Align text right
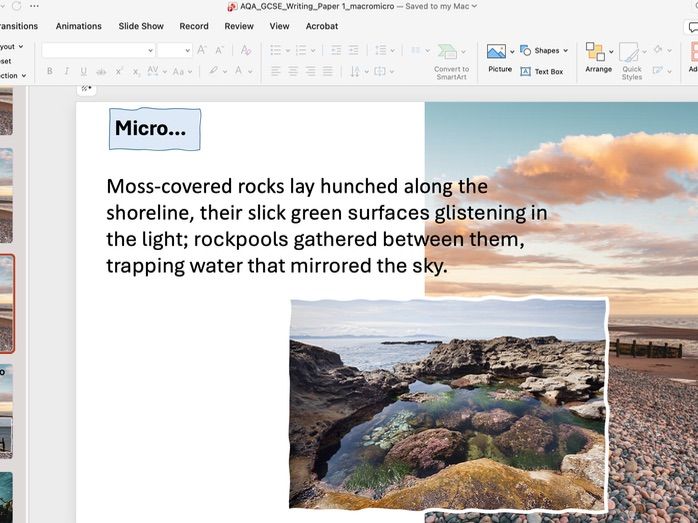The image size is (698, 523). 310,71
